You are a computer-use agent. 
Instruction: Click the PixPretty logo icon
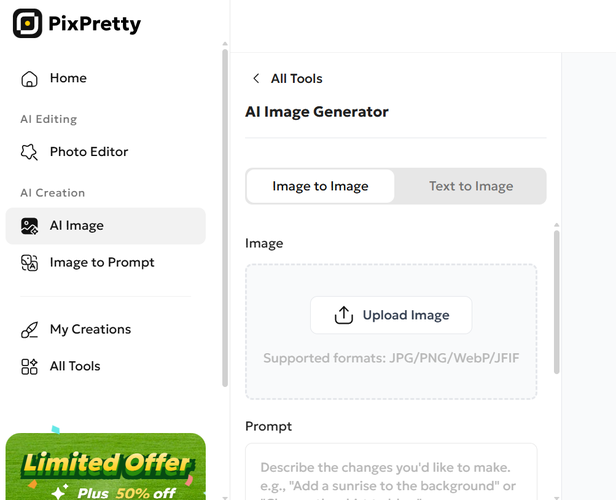pos(27,23)
